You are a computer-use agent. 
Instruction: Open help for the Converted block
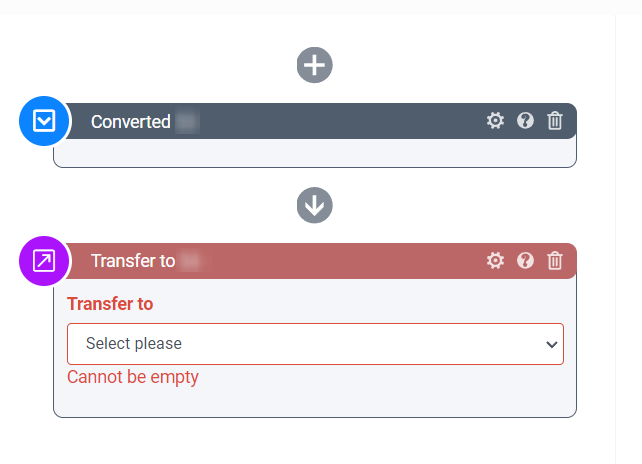525,121
